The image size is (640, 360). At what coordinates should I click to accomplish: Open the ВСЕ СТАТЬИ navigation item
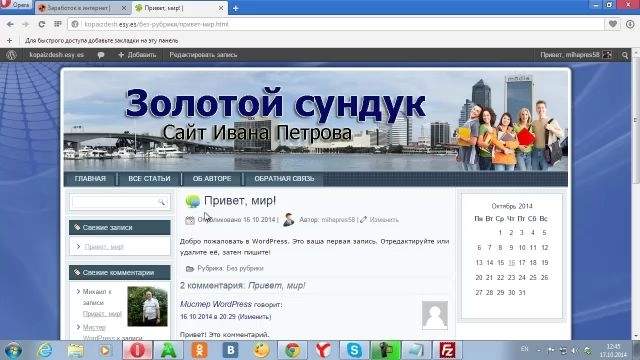click(x=149, y=179)
